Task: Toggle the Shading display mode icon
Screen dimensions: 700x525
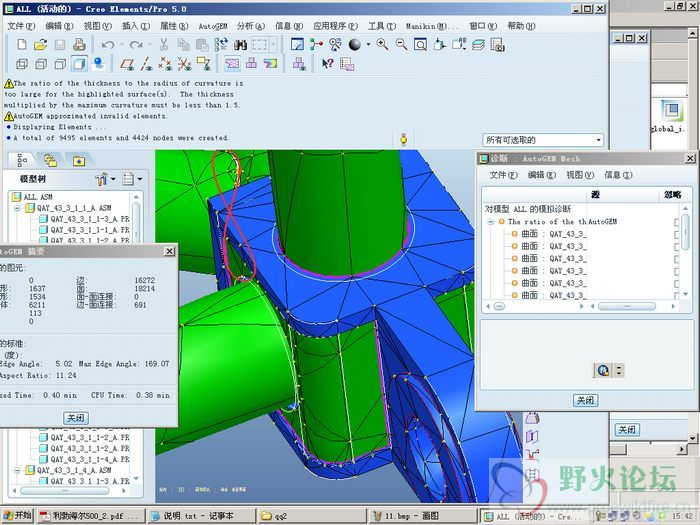Action: (x=79, y=64)
